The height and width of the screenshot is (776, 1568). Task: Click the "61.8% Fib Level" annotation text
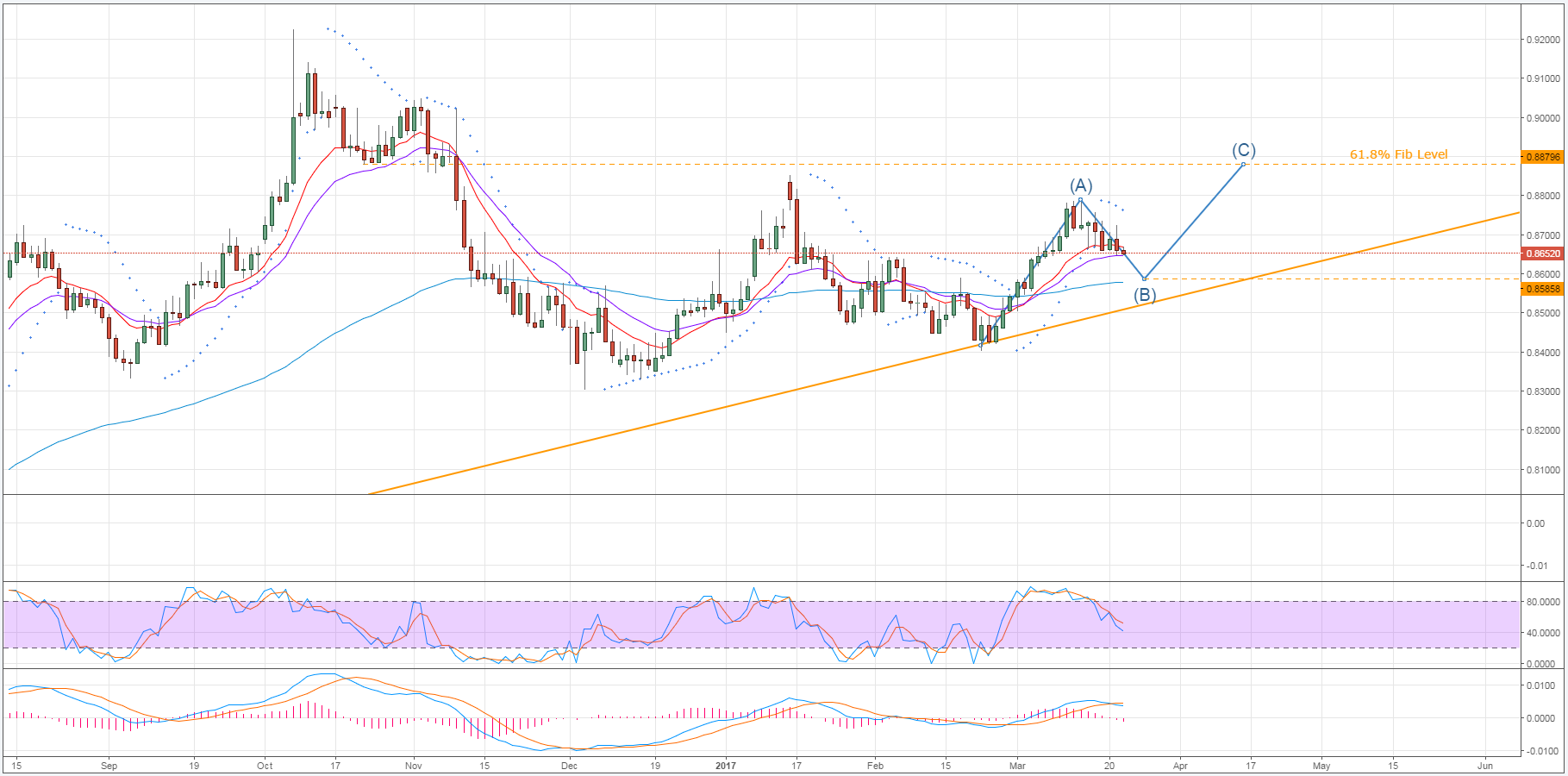pyautogui.click(x=1398, y=154)
